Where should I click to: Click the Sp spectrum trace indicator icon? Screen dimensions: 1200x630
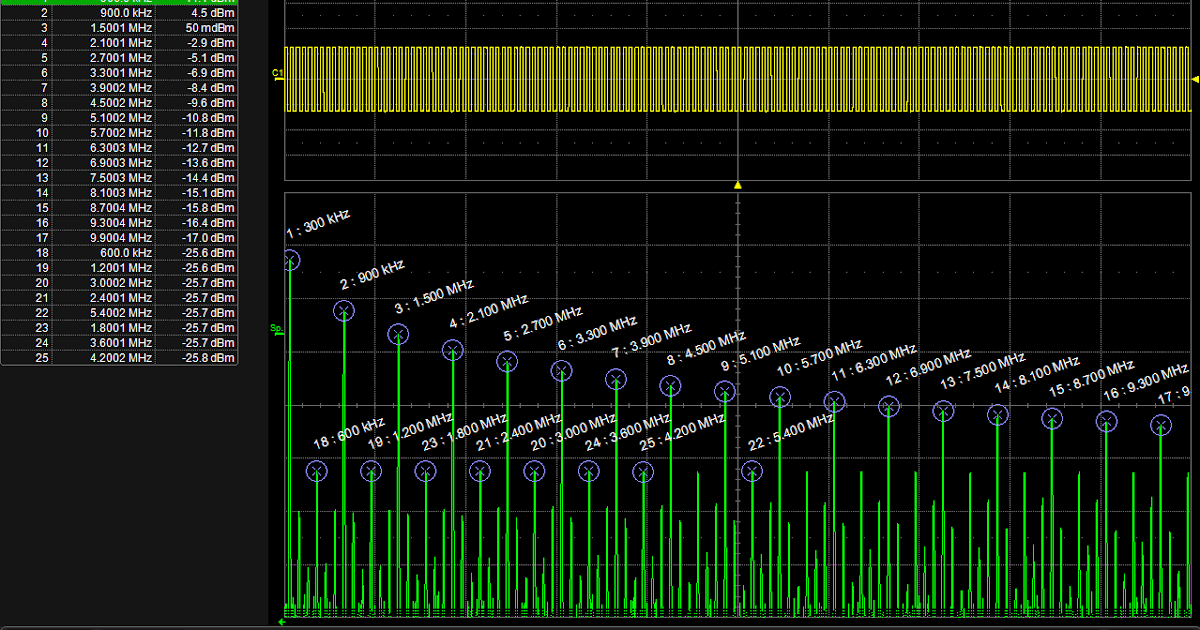click(277, 328)
